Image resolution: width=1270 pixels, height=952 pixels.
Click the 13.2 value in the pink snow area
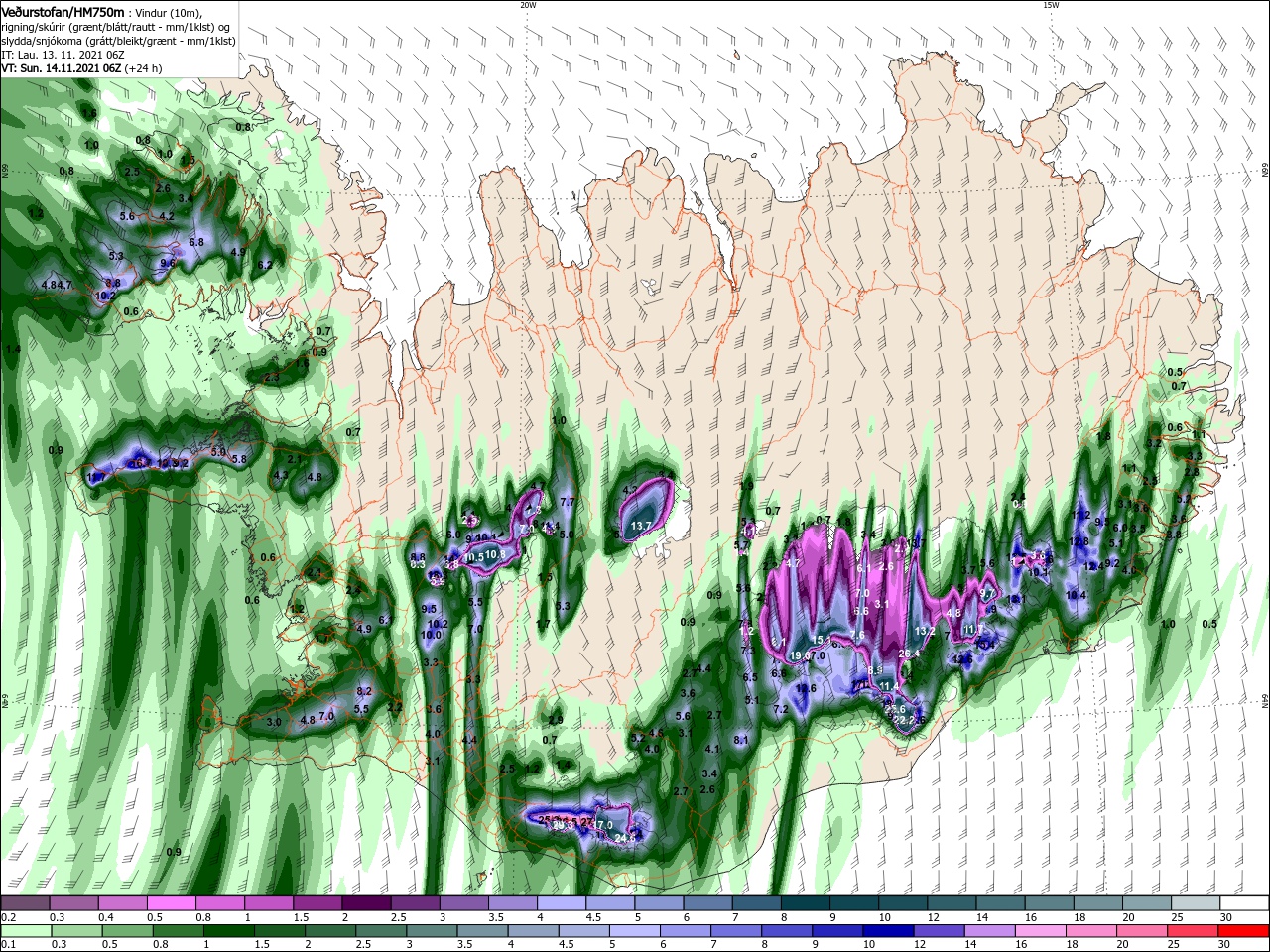925,631
